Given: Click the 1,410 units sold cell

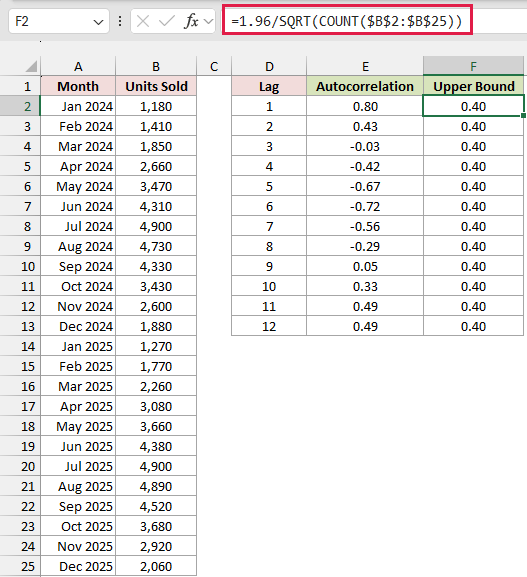Looking at the screenshot, I should (156, 126).
